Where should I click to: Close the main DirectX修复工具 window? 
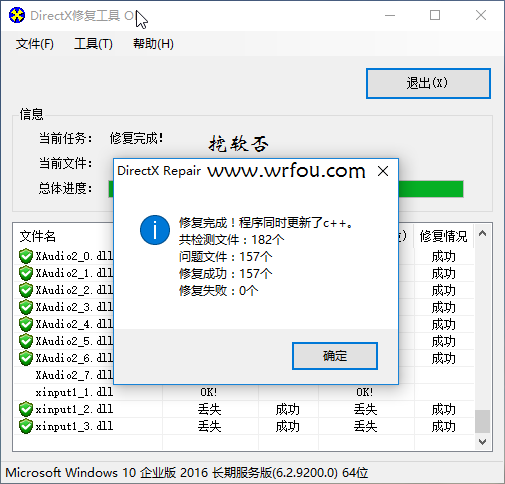(481, 15)
